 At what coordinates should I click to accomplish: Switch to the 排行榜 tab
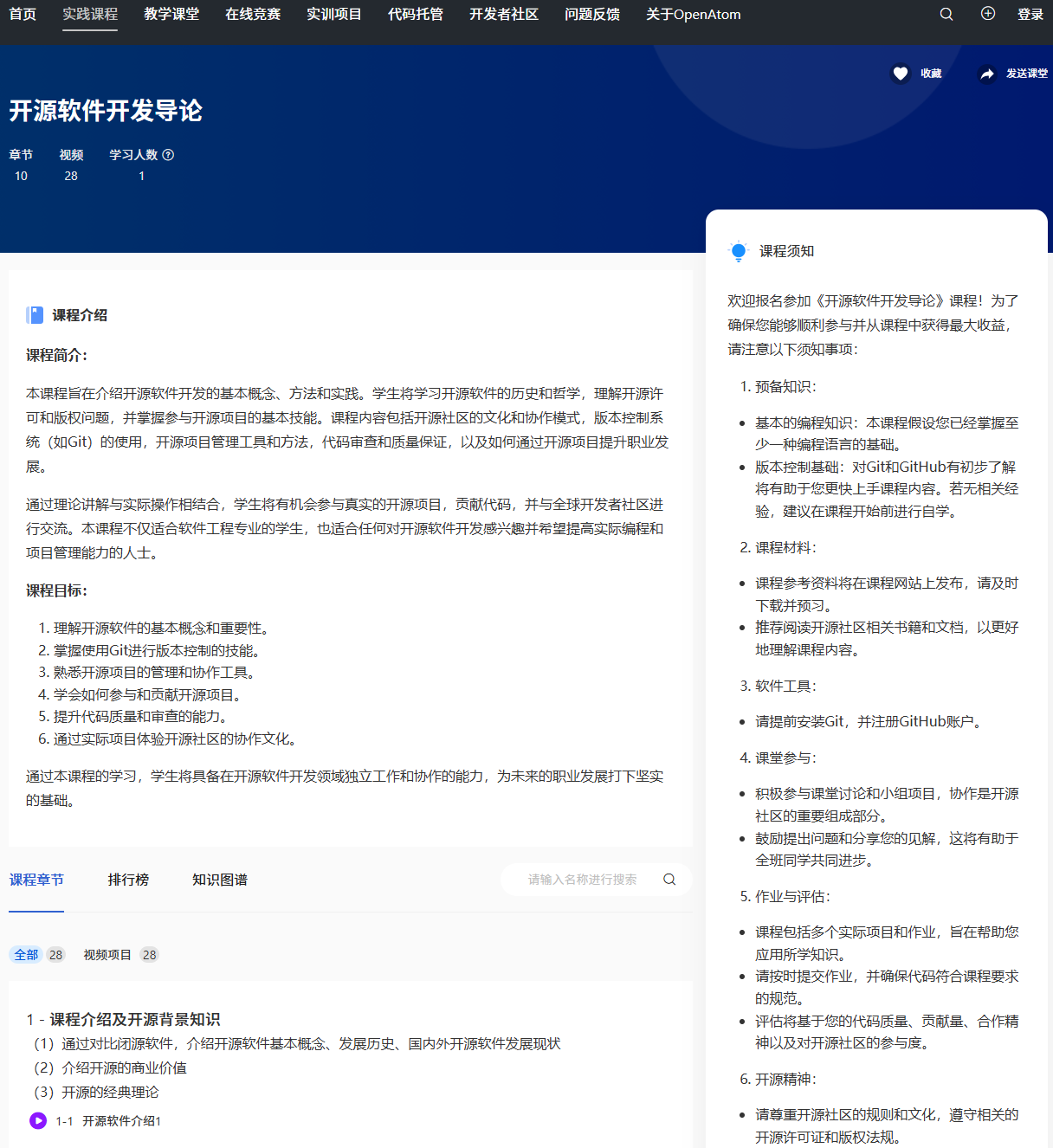(128, 880)
